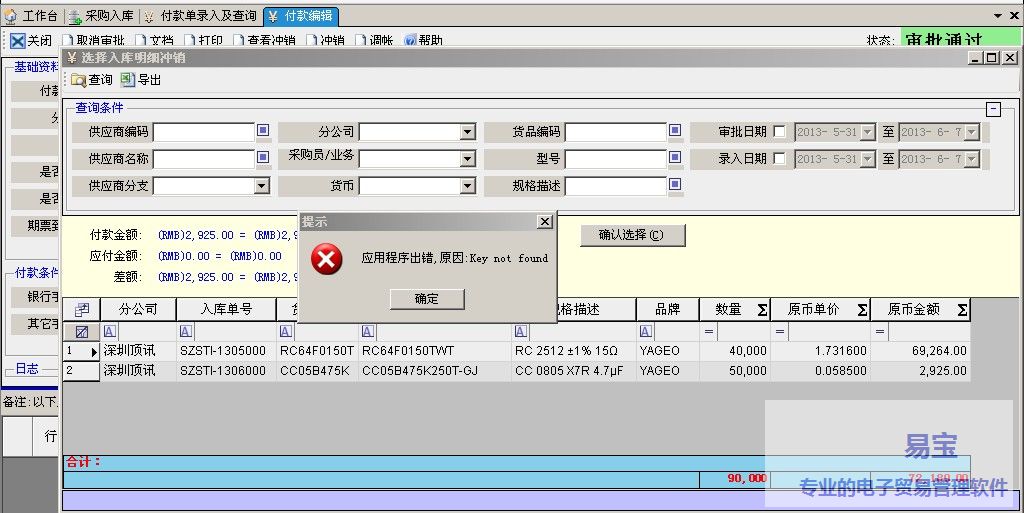Switch to the 采购入库 tab
The width and height of the screenshot is (1024, 513).
pos(101,16)
